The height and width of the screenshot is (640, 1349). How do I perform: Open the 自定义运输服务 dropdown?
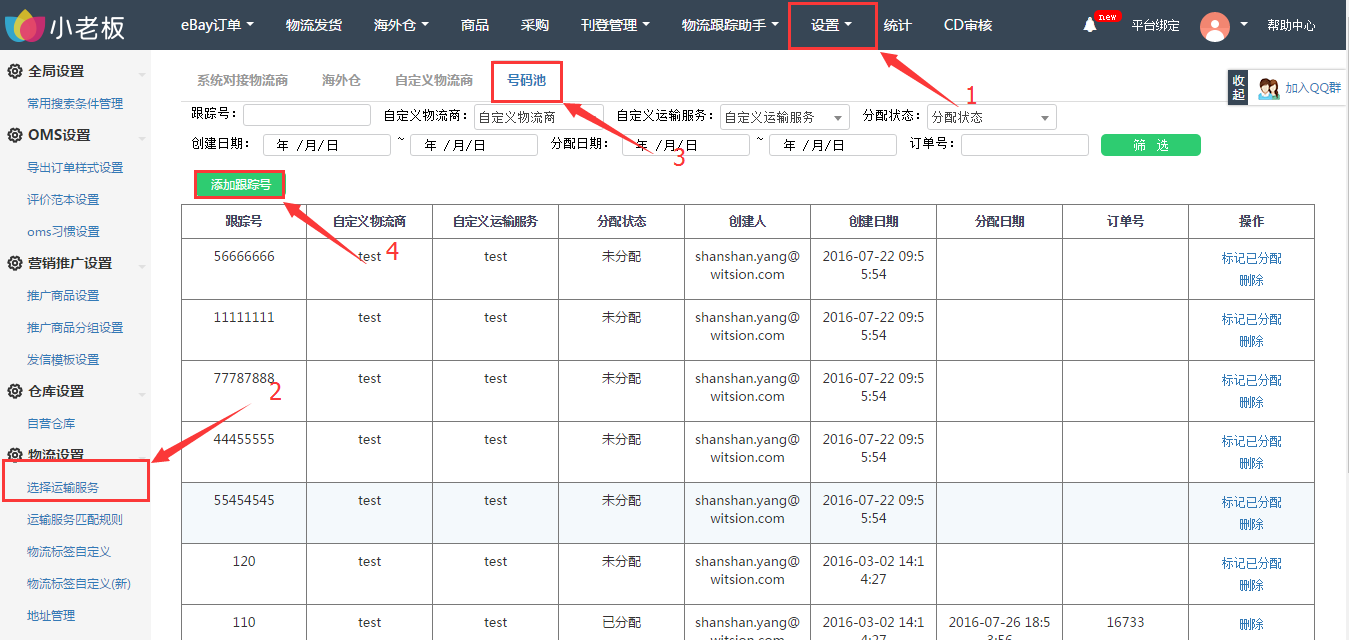pyautogui.click(x=784, y=117)
